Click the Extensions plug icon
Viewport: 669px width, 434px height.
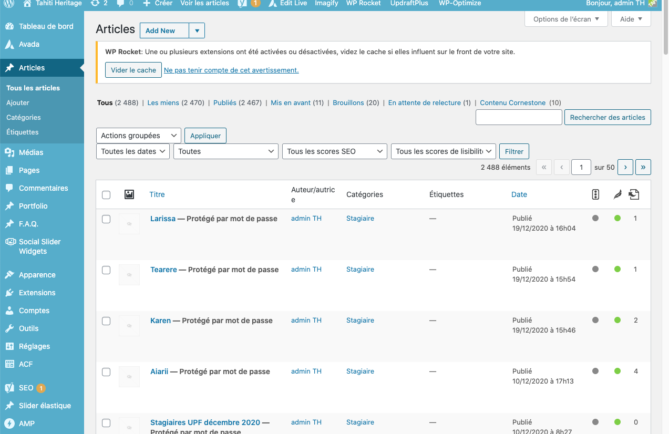point(9,293)
